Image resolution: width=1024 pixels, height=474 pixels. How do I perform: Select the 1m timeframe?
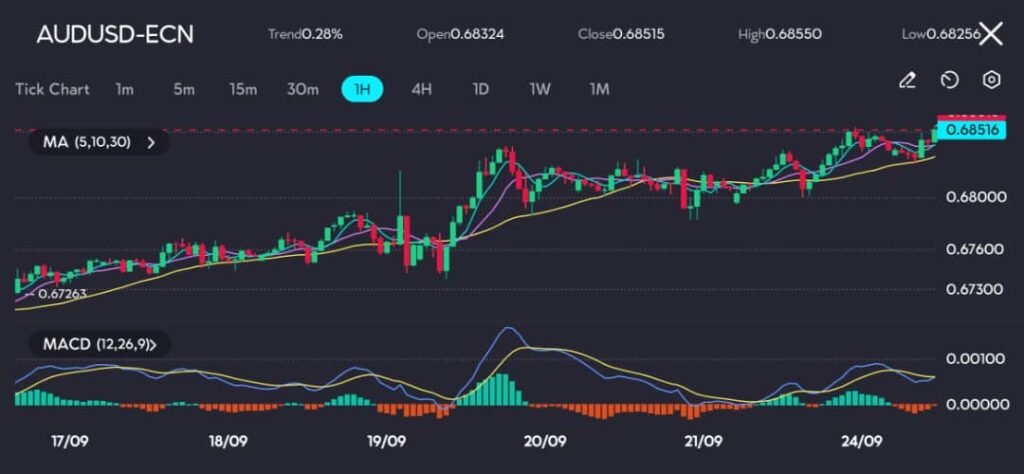(124, 89)
